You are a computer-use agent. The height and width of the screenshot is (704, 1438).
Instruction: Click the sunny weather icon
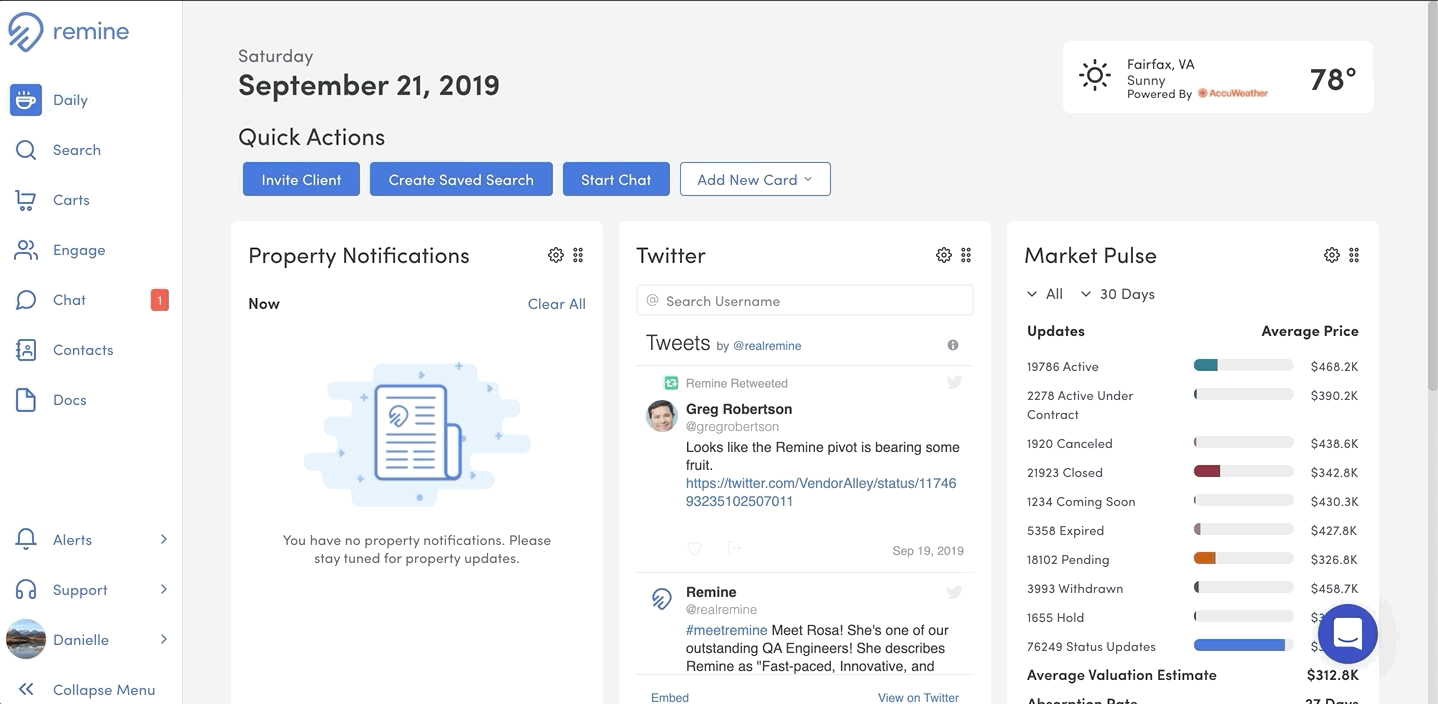(1095, 76)
